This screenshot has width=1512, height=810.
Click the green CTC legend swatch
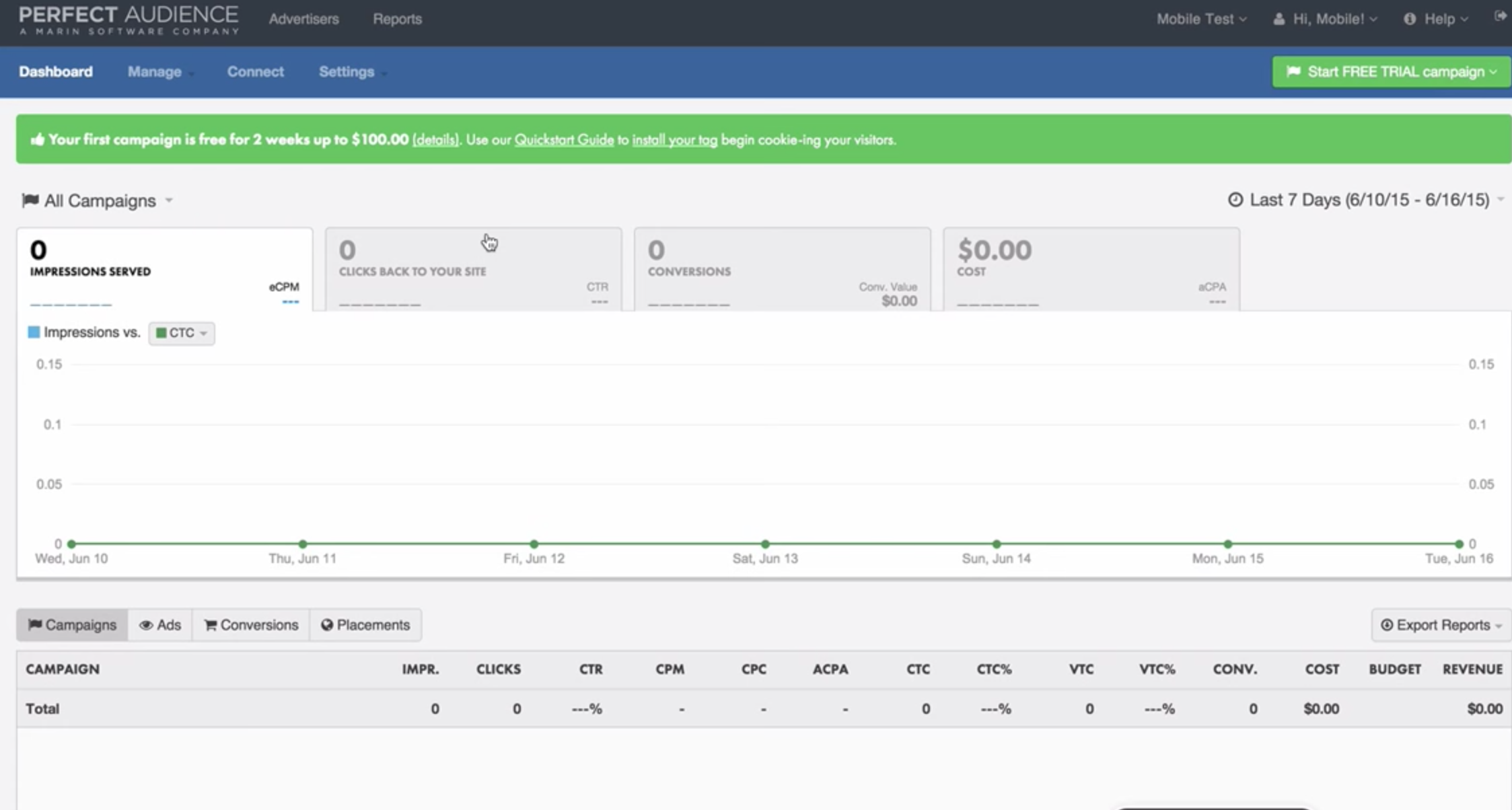pyautogui.click(x=161, y=333)
